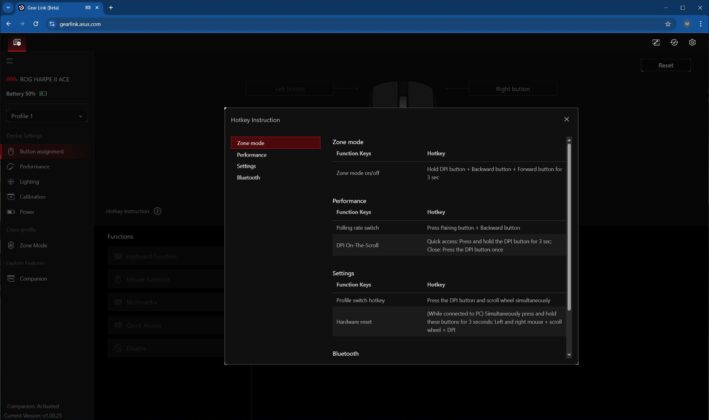Open Button assignment in the sidebar
709x420 pixels.
pos(45,151)
